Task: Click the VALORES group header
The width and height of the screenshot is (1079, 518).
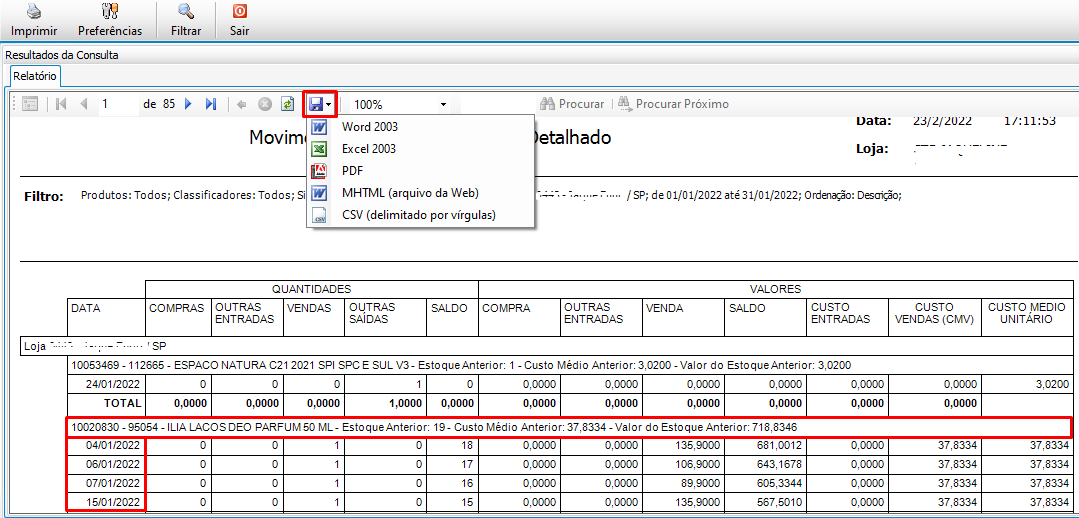Action: click(776, 289)
